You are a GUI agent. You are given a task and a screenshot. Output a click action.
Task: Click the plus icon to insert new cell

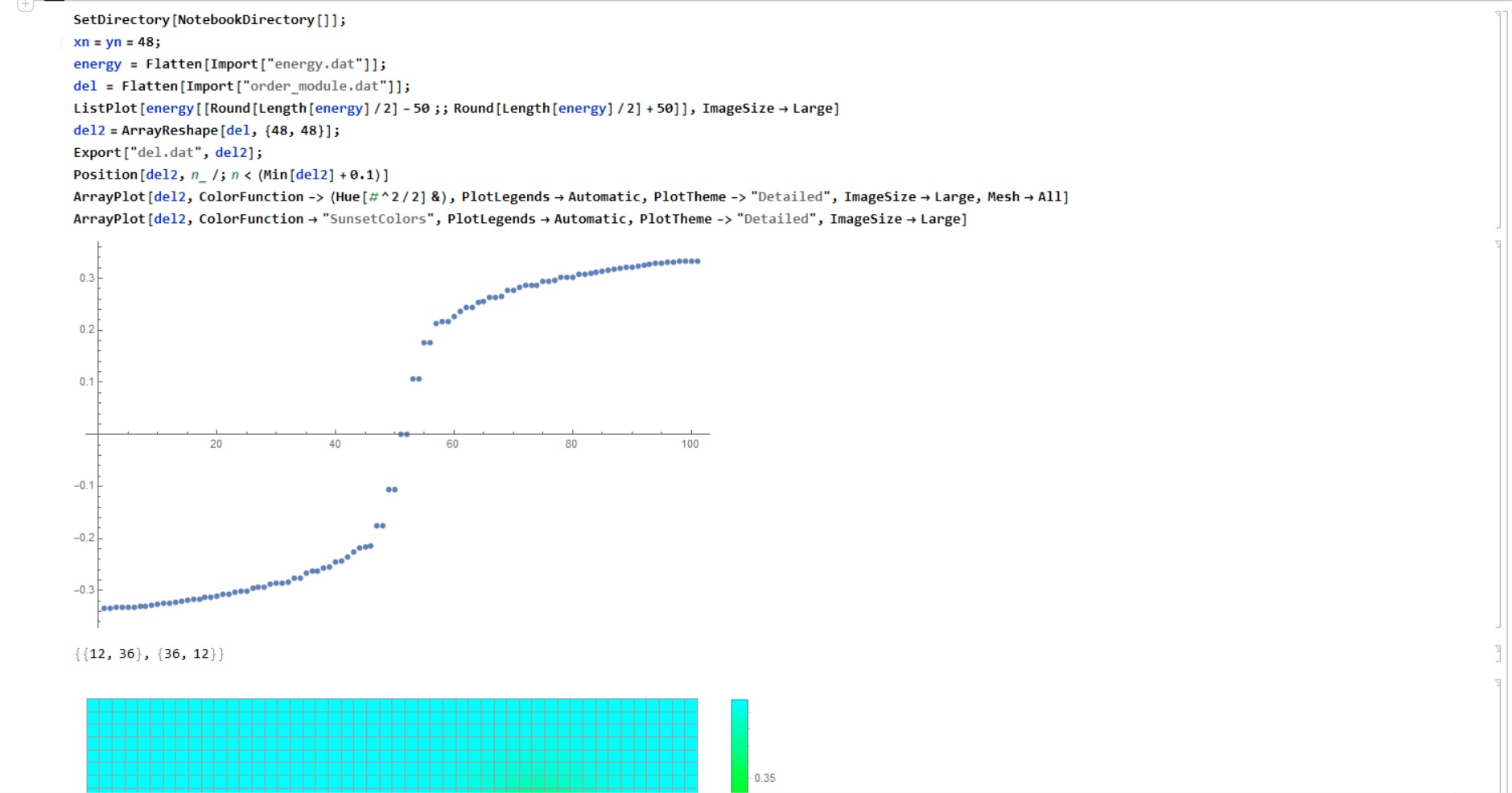tap(26, 5)
